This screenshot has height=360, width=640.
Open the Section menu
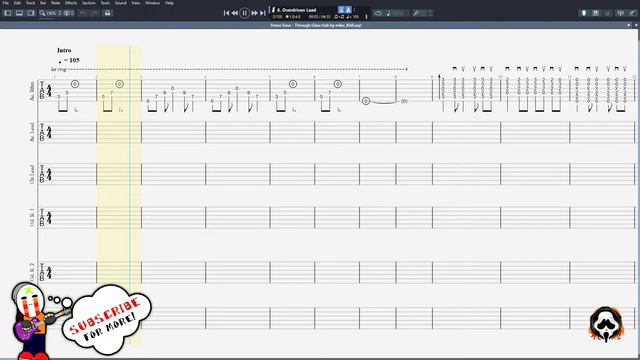point(89,3)
